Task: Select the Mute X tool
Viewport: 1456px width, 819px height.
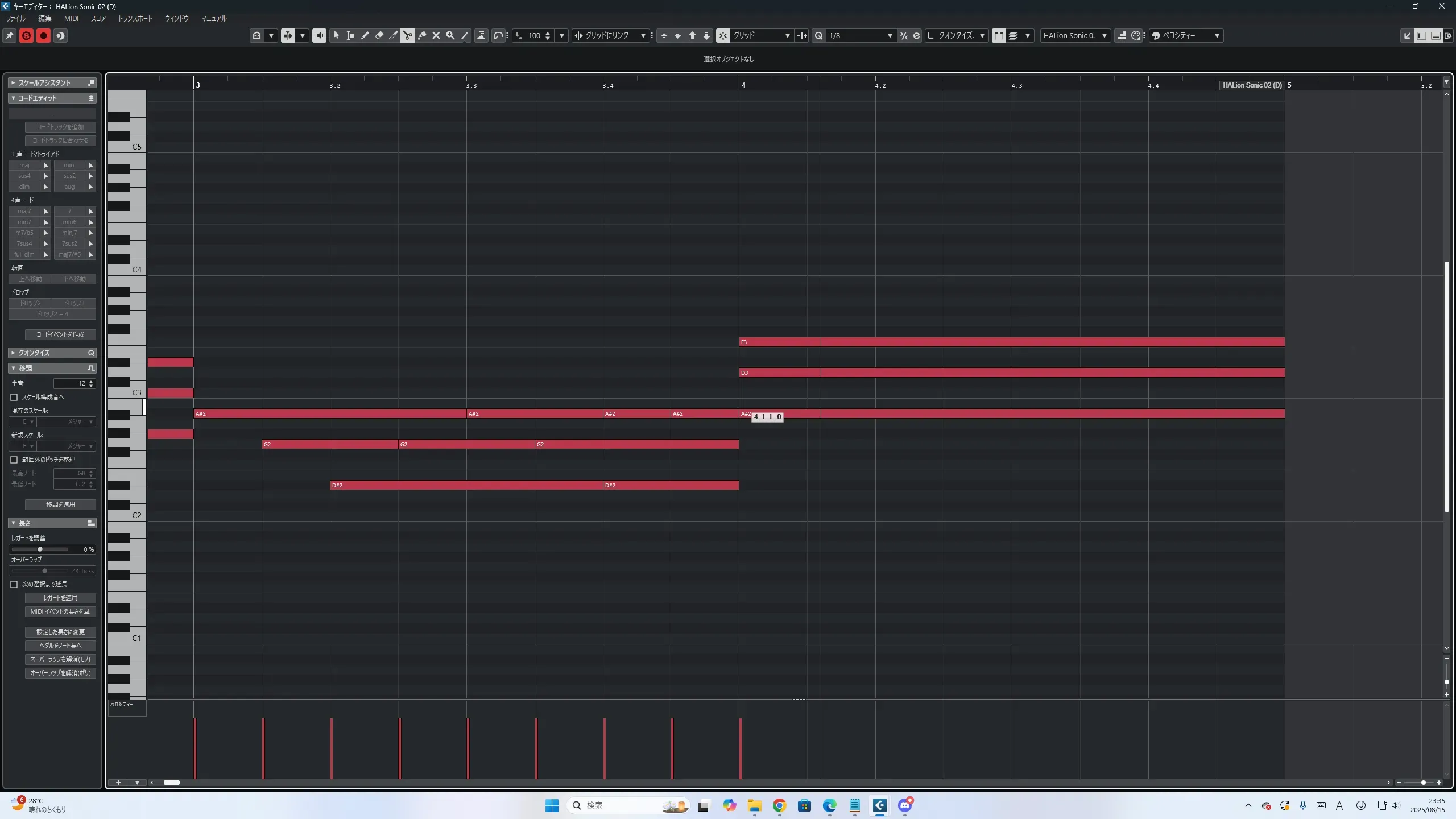Action: tap(436, 35)
